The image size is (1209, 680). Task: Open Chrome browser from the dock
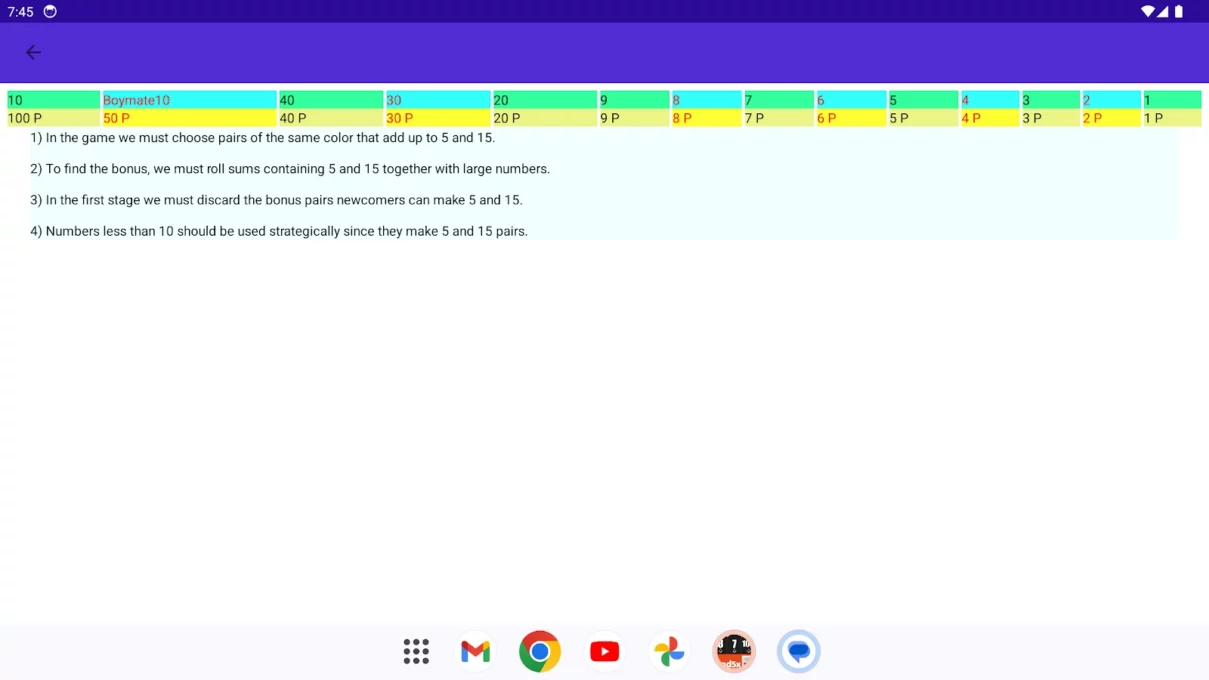(540, 651)
